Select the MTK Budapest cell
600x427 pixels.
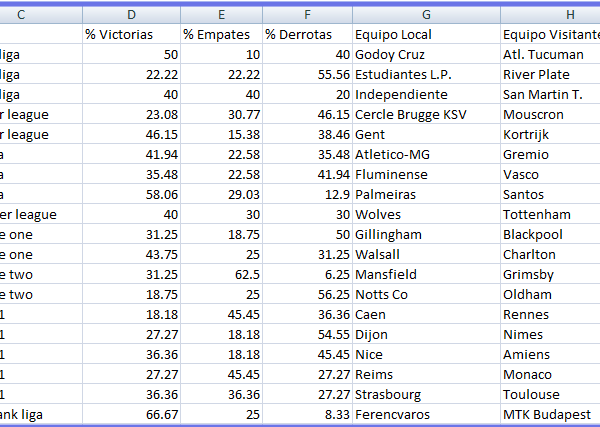tap(550, 414)
